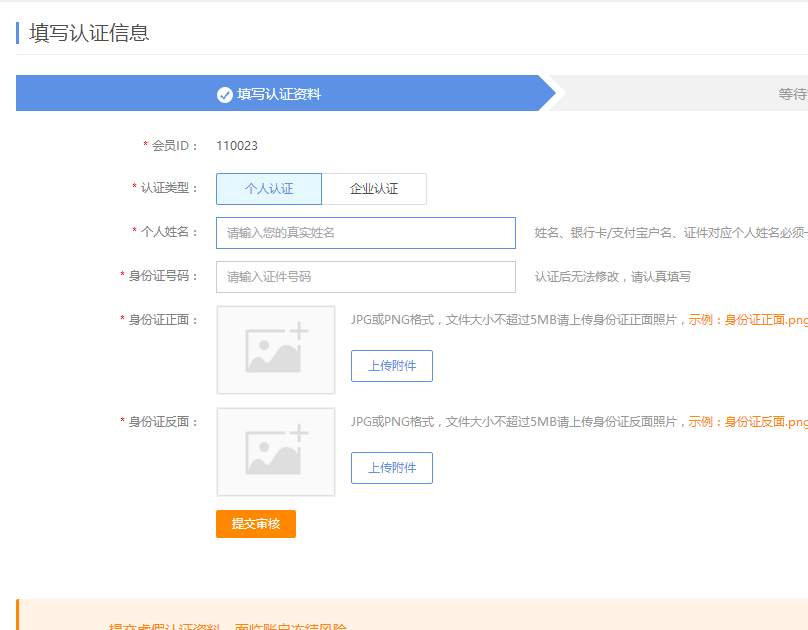Viewport: 808px width, 630px height.
Task: Switch to 企业认证 authentication type
Action: click(x=375, y=188)
